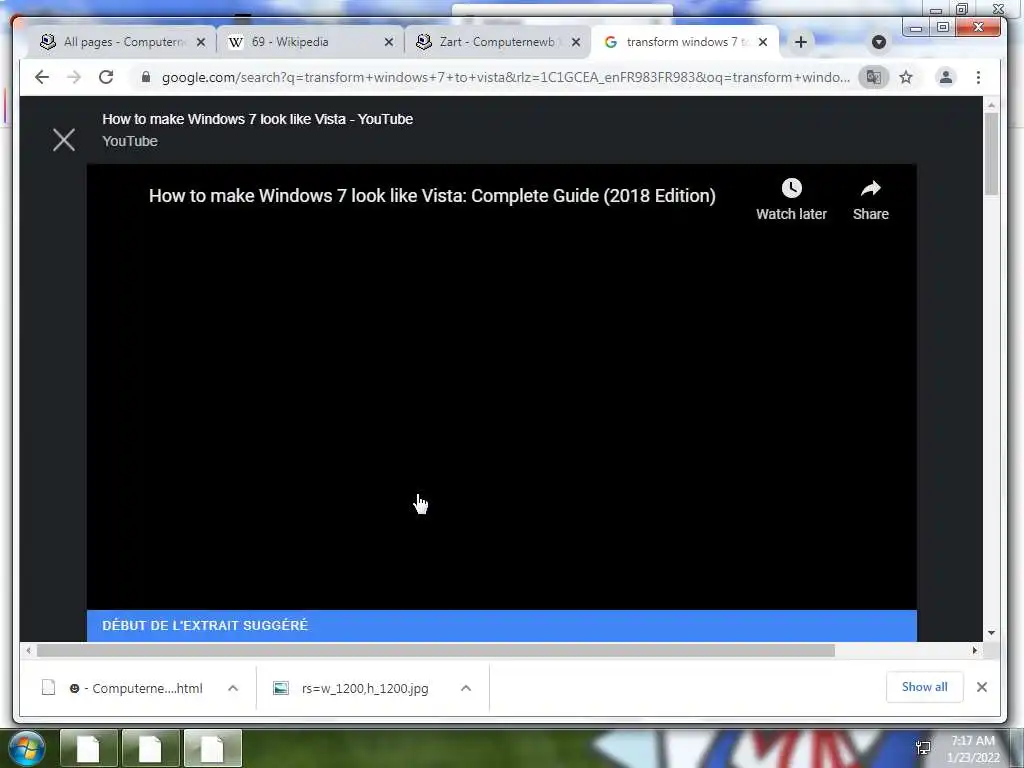Click the forward navigation arrow
The height and width of the screenshot is (768, 1024).
tap(74, 78)
